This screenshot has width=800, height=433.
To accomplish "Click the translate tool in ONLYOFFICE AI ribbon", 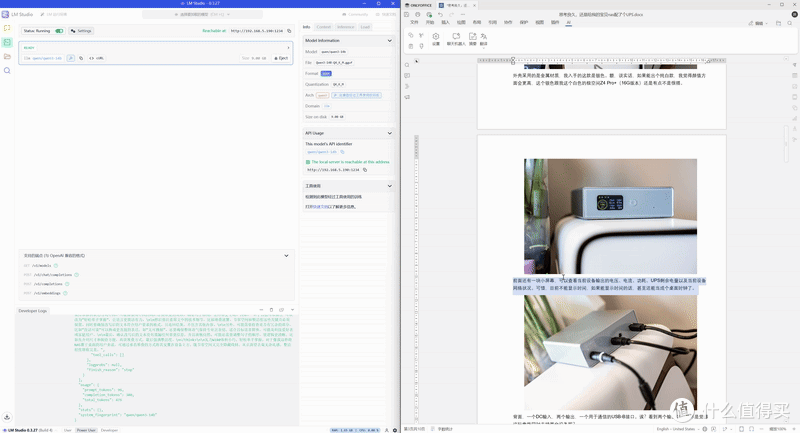I will point(484,39).
